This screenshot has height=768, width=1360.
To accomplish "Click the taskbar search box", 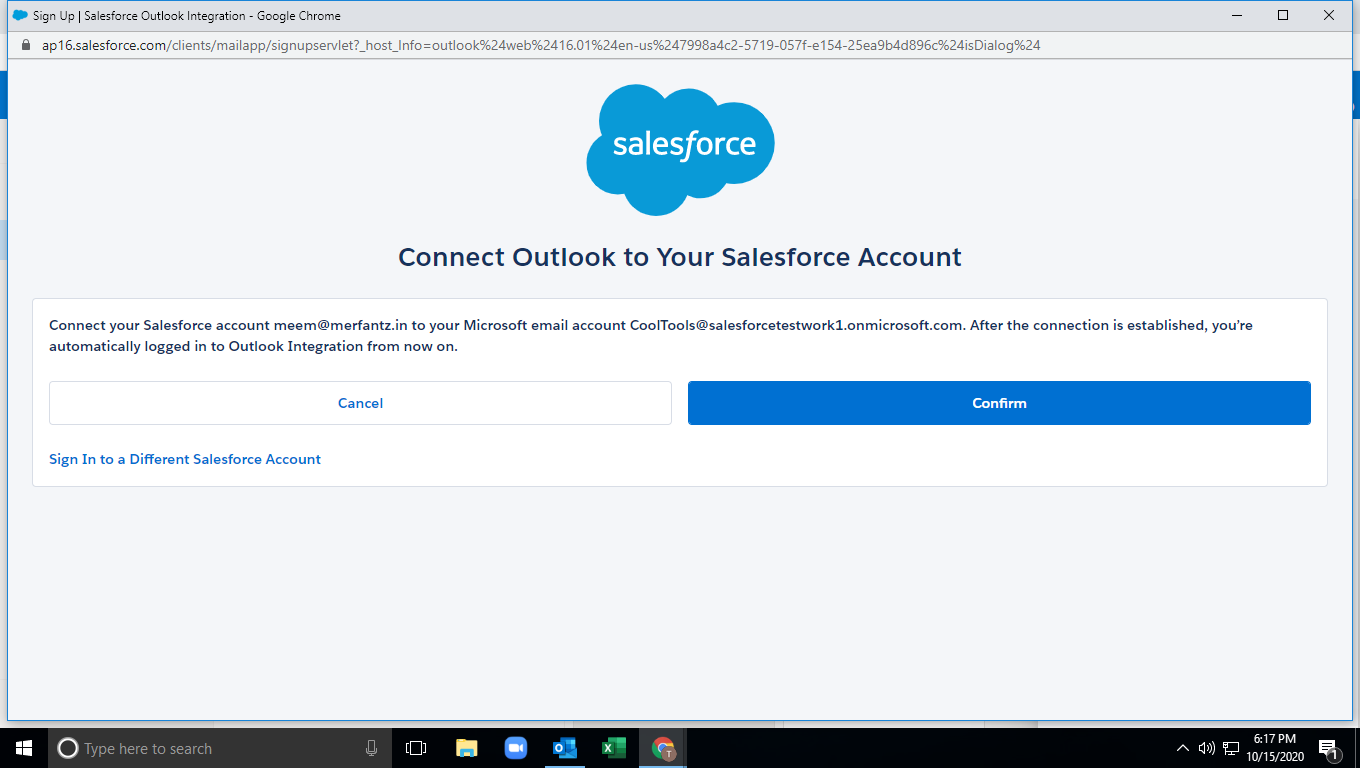I will tap(219, 748).
